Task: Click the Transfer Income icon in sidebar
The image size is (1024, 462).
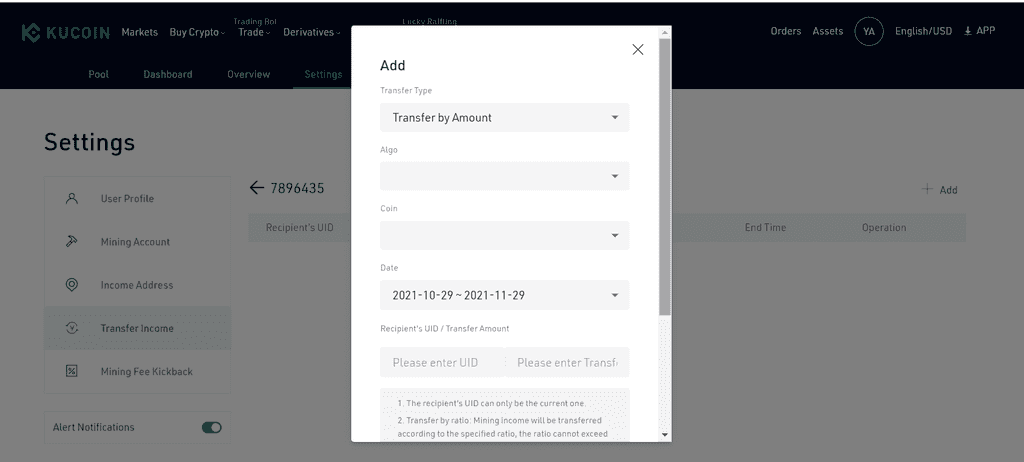Action: click(72, 328)
